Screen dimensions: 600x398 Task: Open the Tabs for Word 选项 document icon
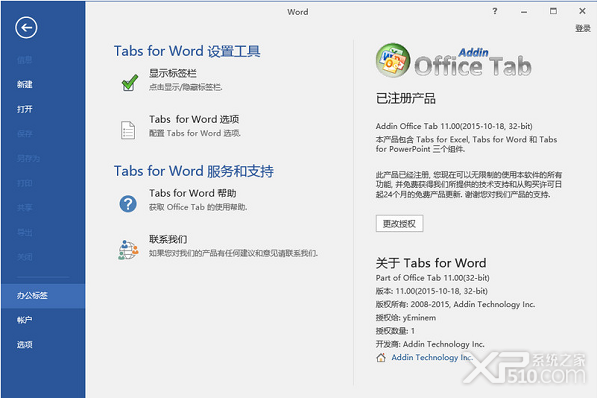click(x=128, y=130)
